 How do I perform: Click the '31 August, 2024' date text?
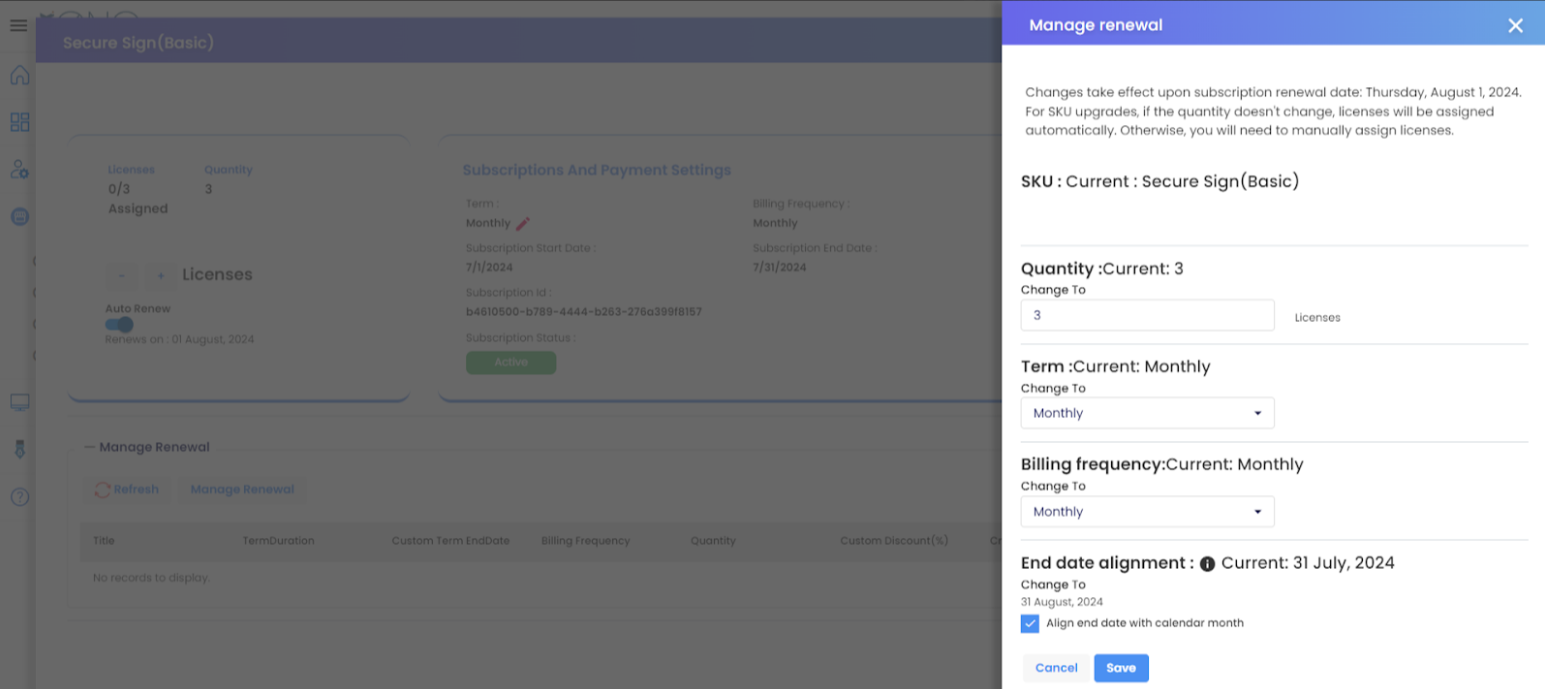pyautogui.click(x=1062, y=602)
